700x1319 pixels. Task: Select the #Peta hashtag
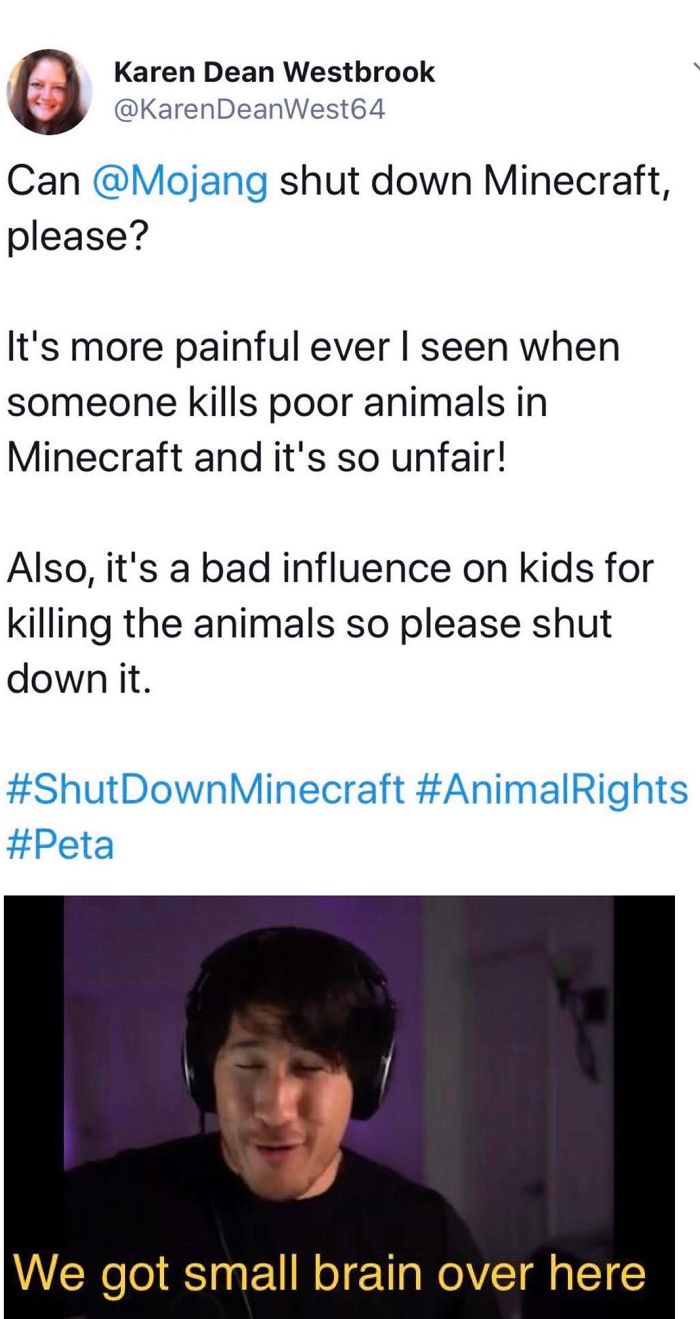61,845
